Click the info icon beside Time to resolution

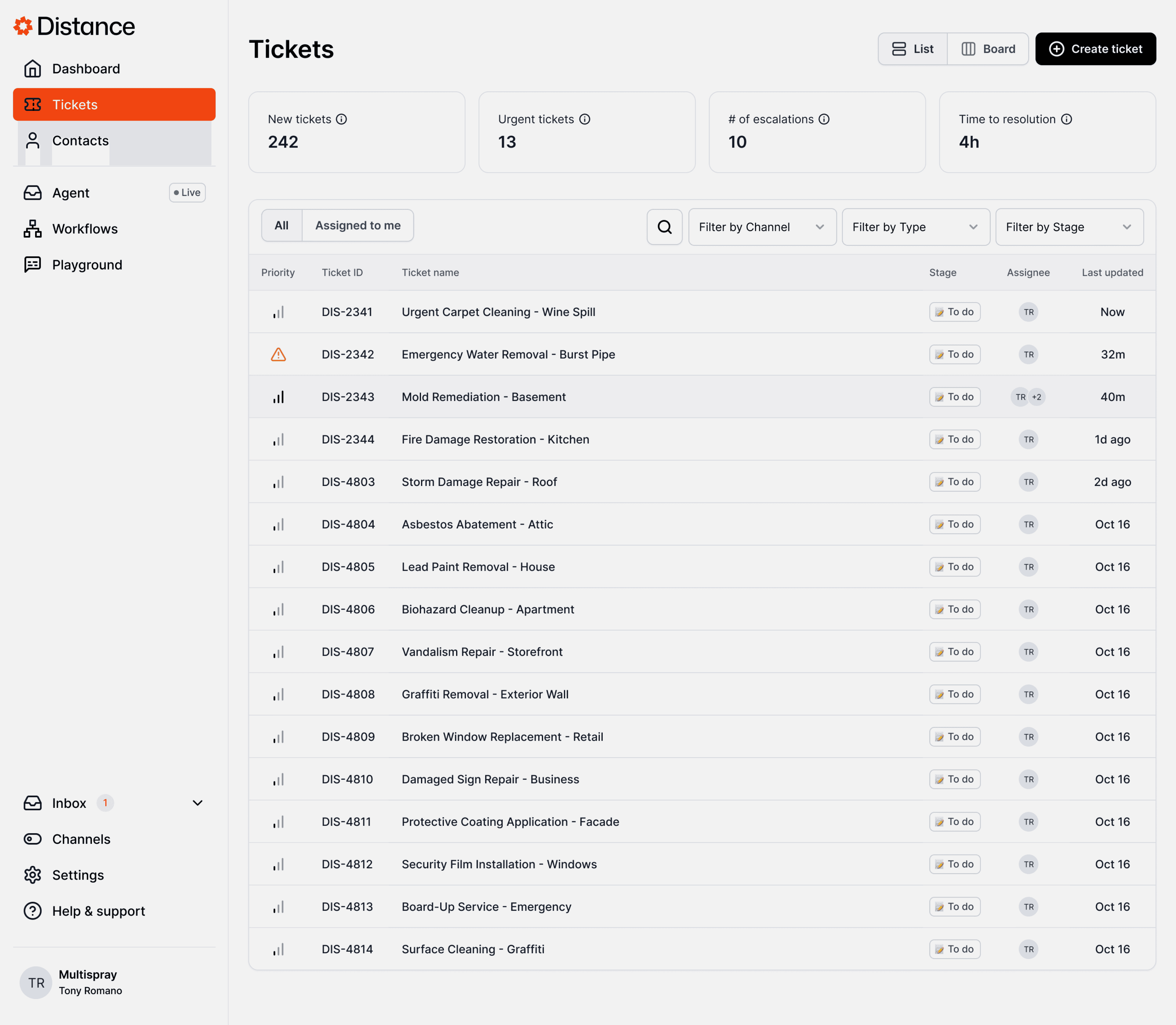[x=1066, y=119]
